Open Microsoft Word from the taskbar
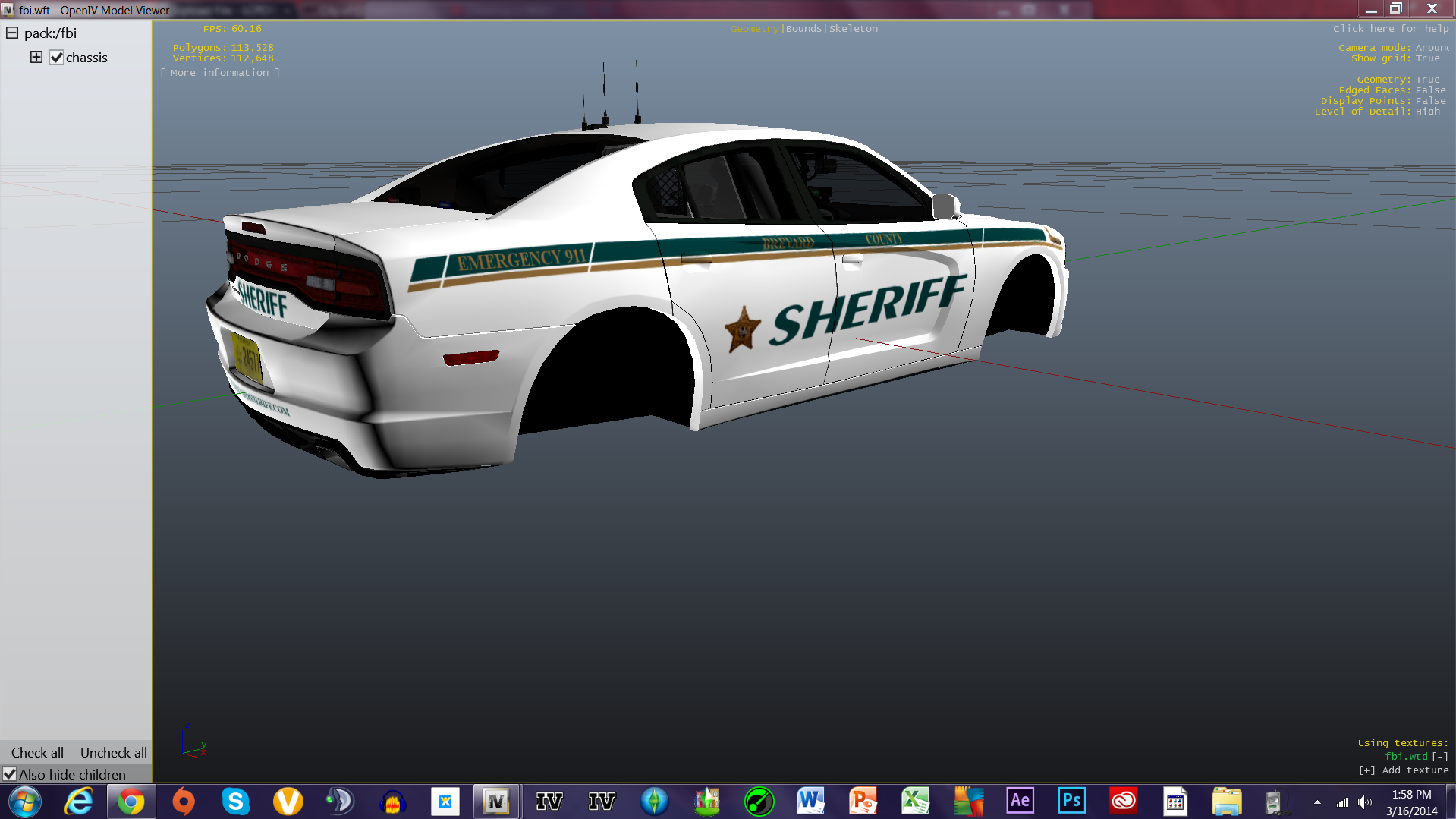Viewport: 1456px width, 819px height. pos(810,801)
